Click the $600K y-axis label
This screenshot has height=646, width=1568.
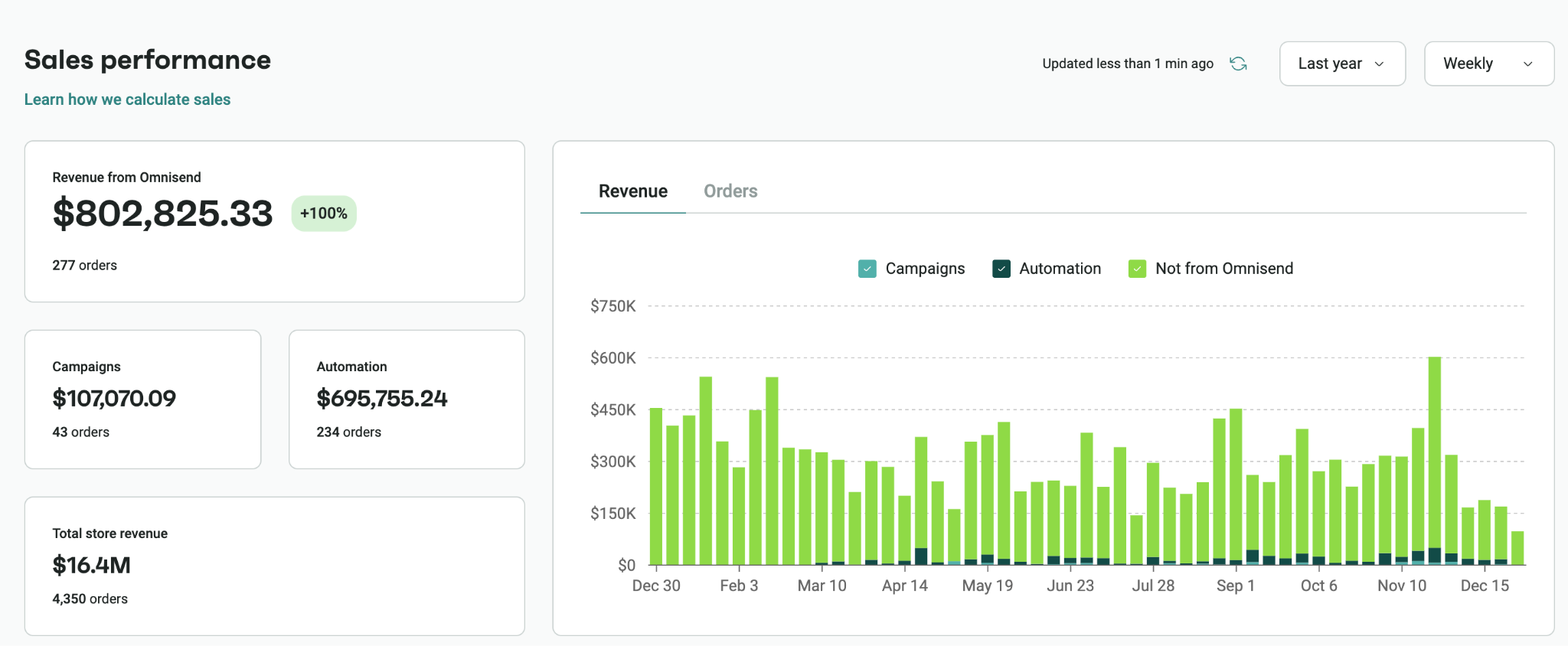tap(612, 358)
